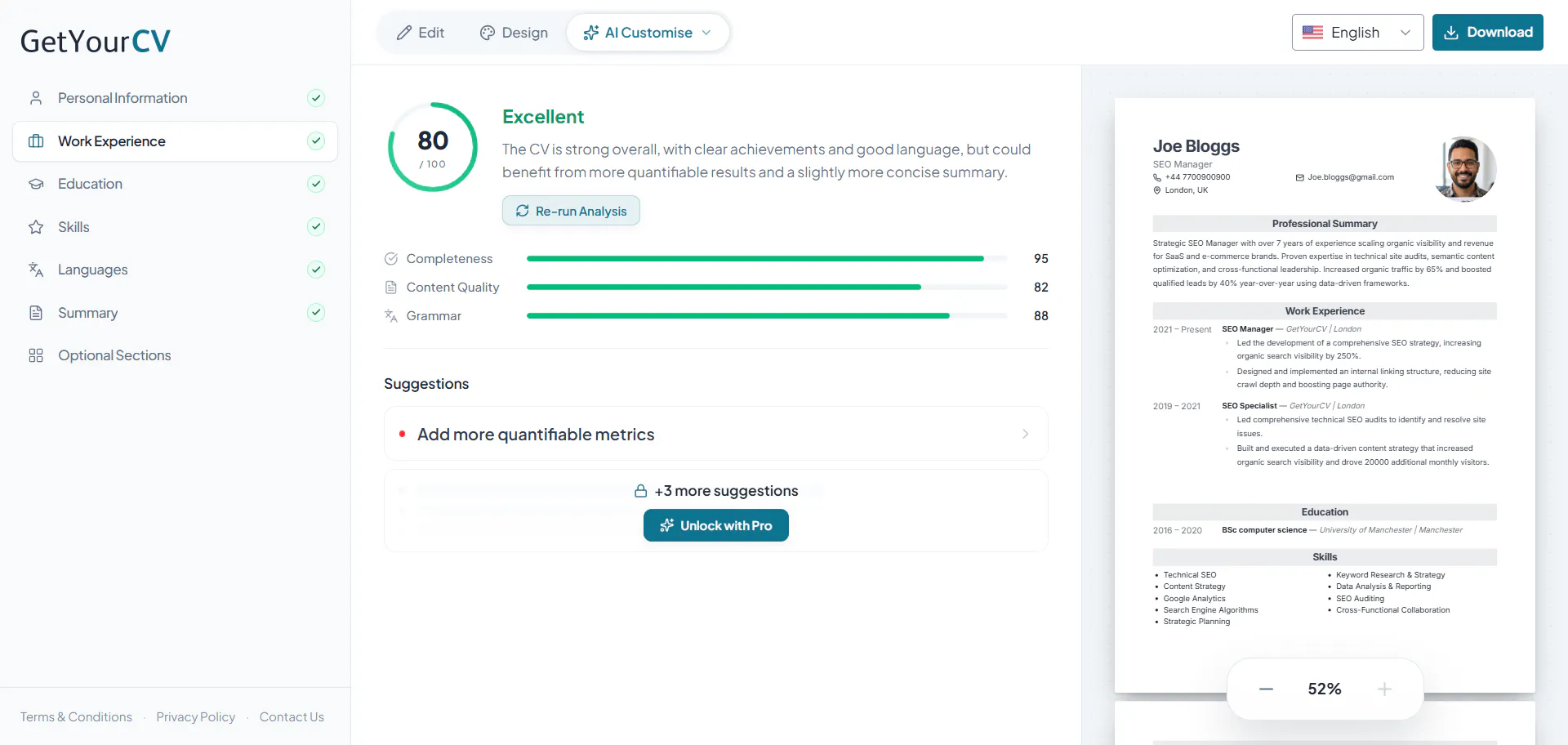Click the Grammar progress bar
Screen dimensions: 1568x745
(x=767, y=316)
